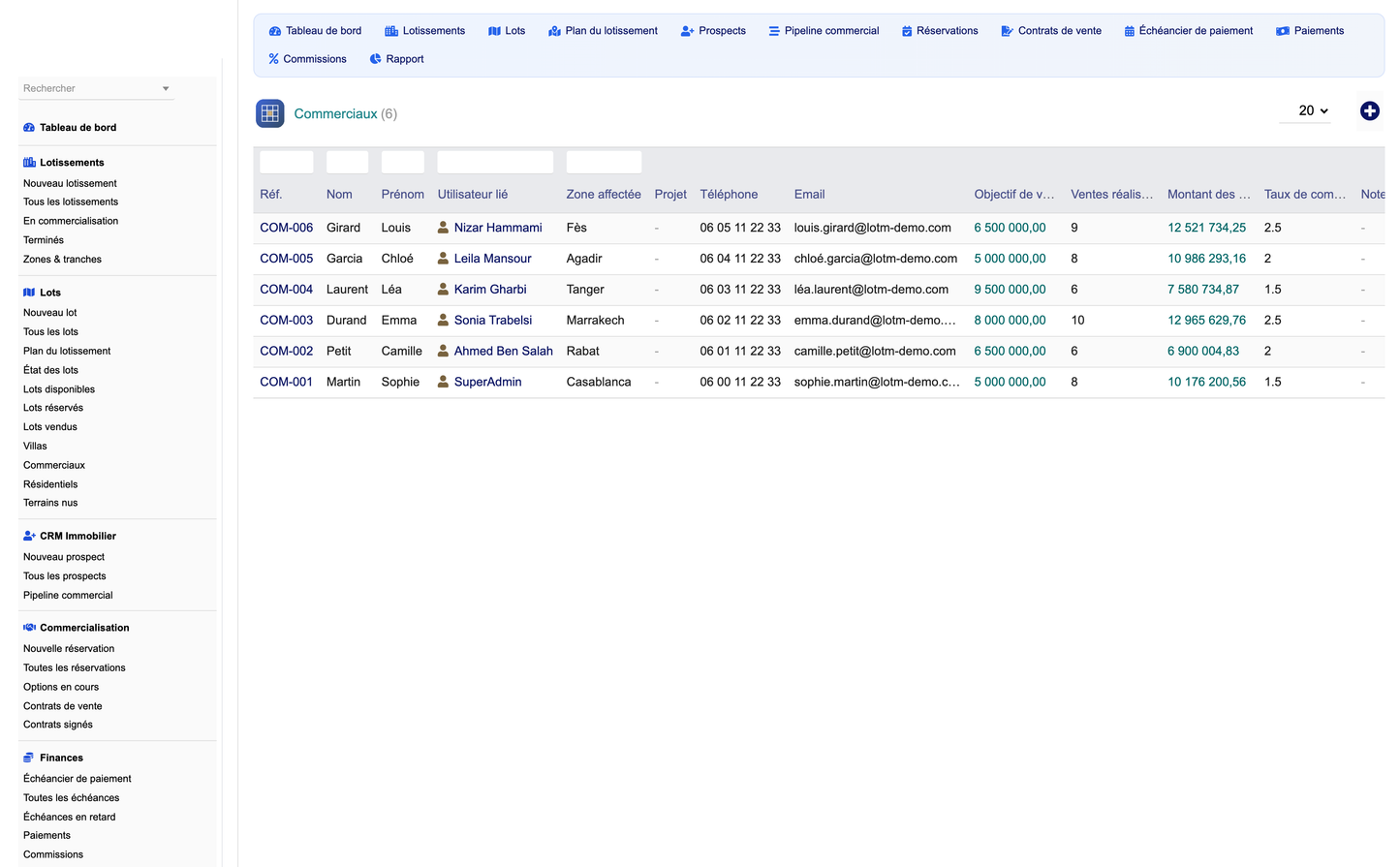Screen dimensions: 1400x867
Task: Open the 20 rows-per-page dropdown
Action: [1312, 110]
